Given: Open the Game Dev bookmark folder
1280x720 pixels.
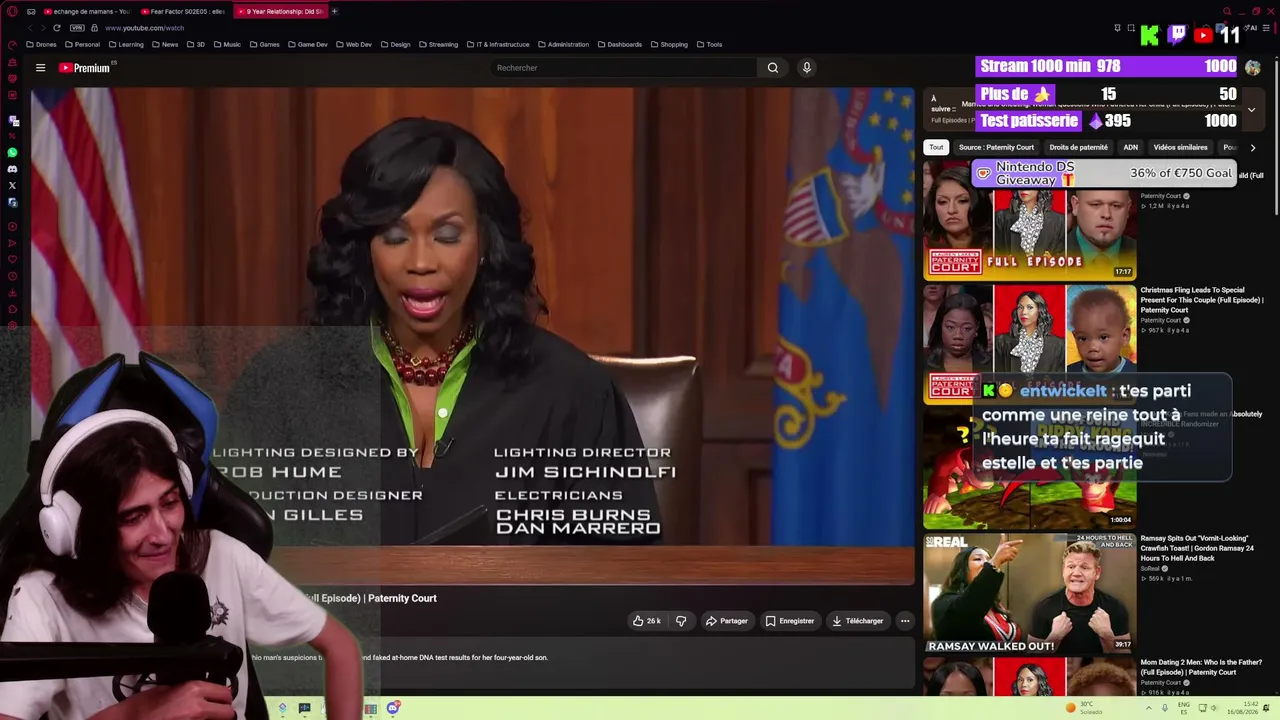Looking at the screenshot, I should [307, 44].
